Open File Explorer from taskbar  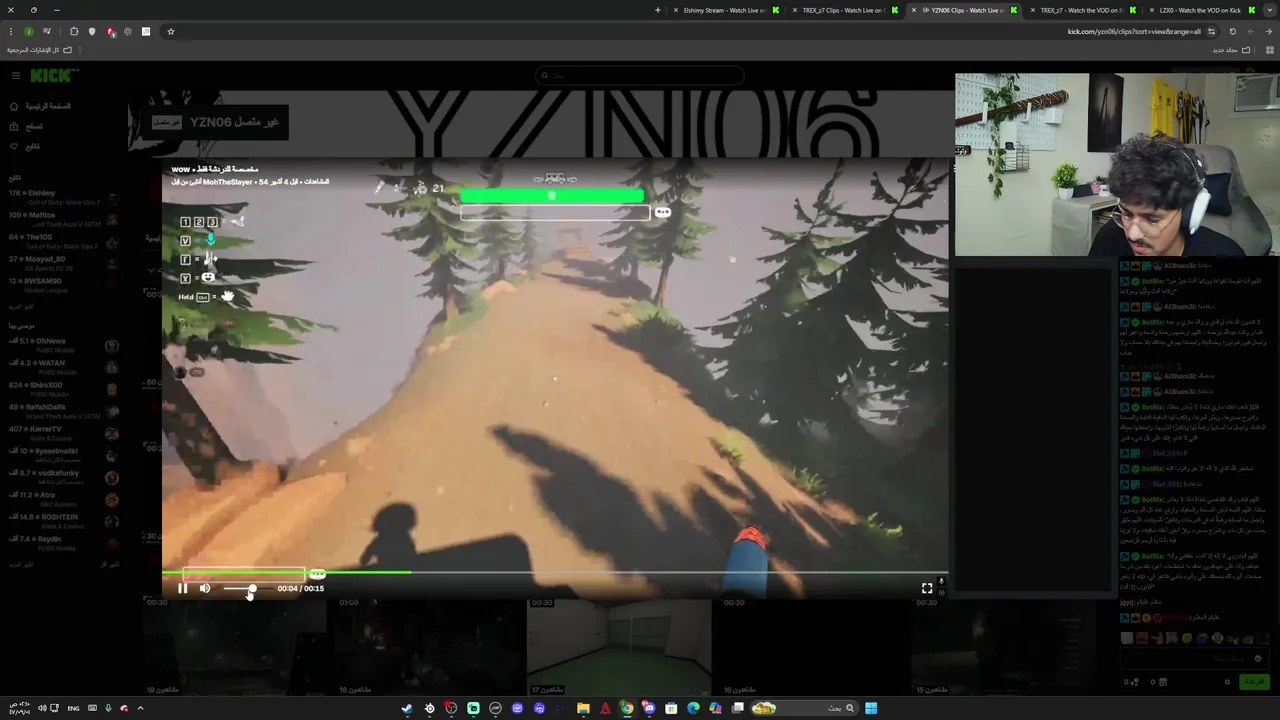[583, 708]
